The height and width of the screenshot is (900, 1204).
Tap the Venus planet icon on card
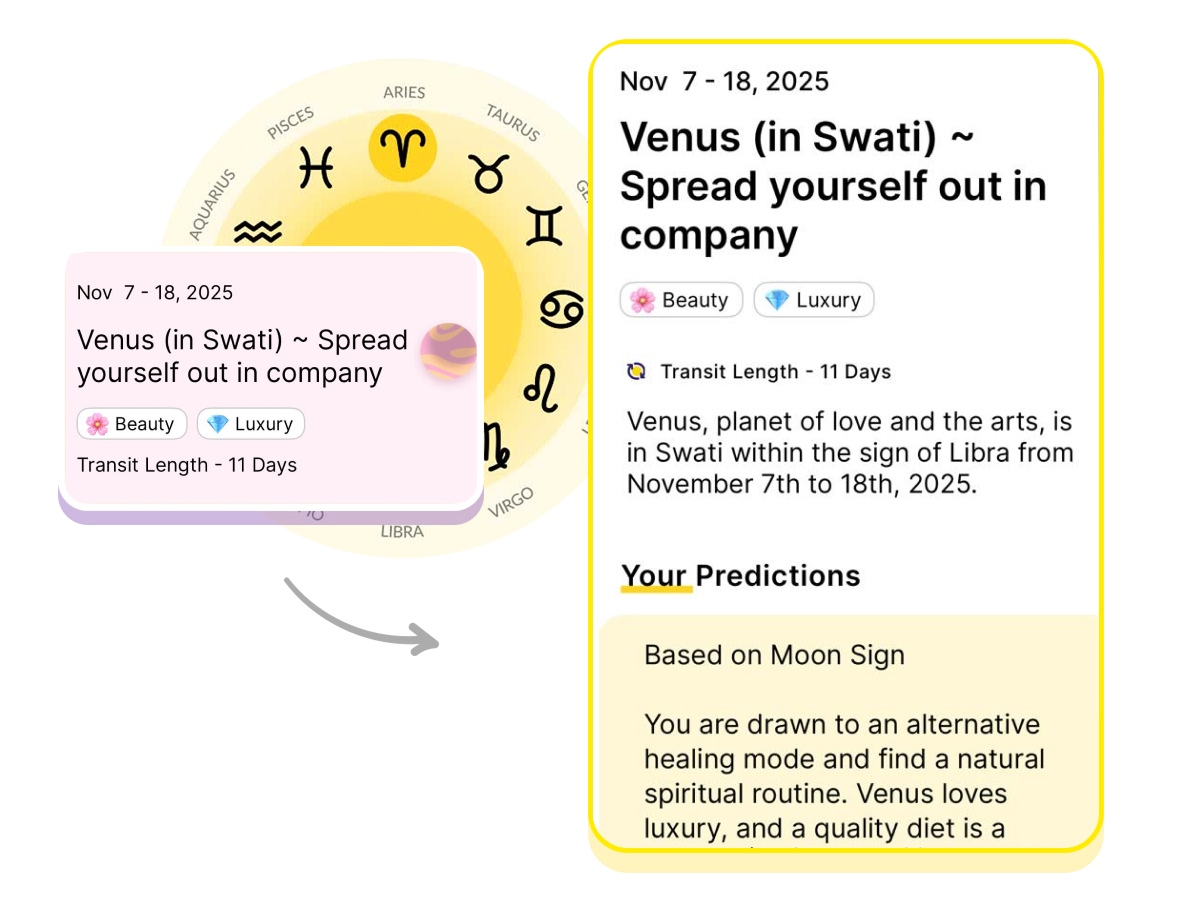pos(448,351)
